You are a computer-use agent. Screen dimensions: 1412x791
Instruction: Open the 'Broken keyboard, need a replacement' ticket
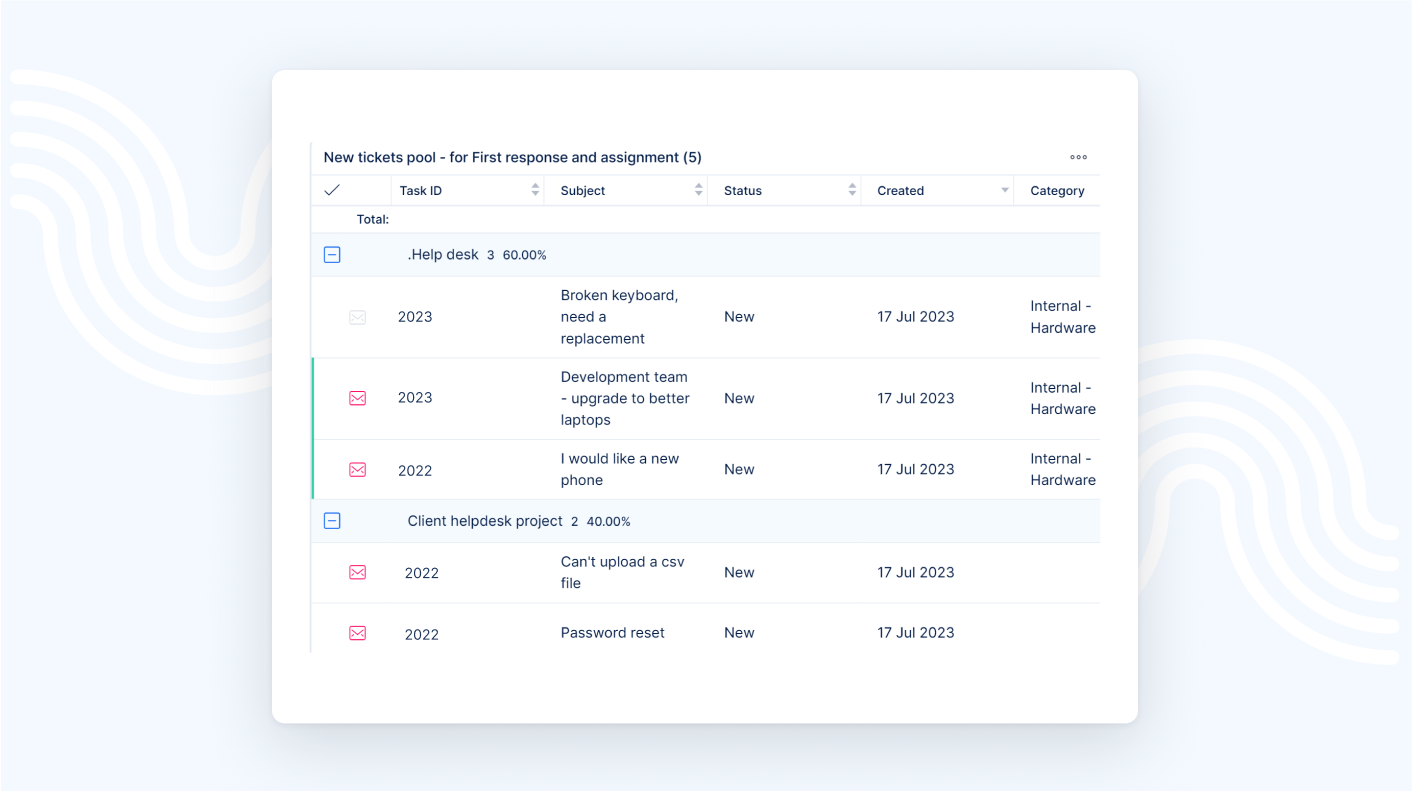pos(618,317)
